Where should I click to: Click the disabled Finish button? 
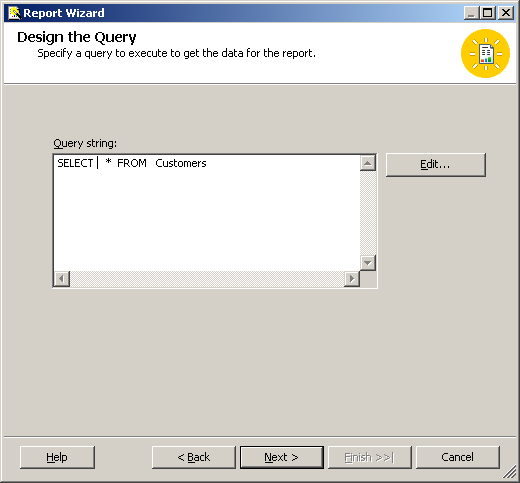[370, 457]
